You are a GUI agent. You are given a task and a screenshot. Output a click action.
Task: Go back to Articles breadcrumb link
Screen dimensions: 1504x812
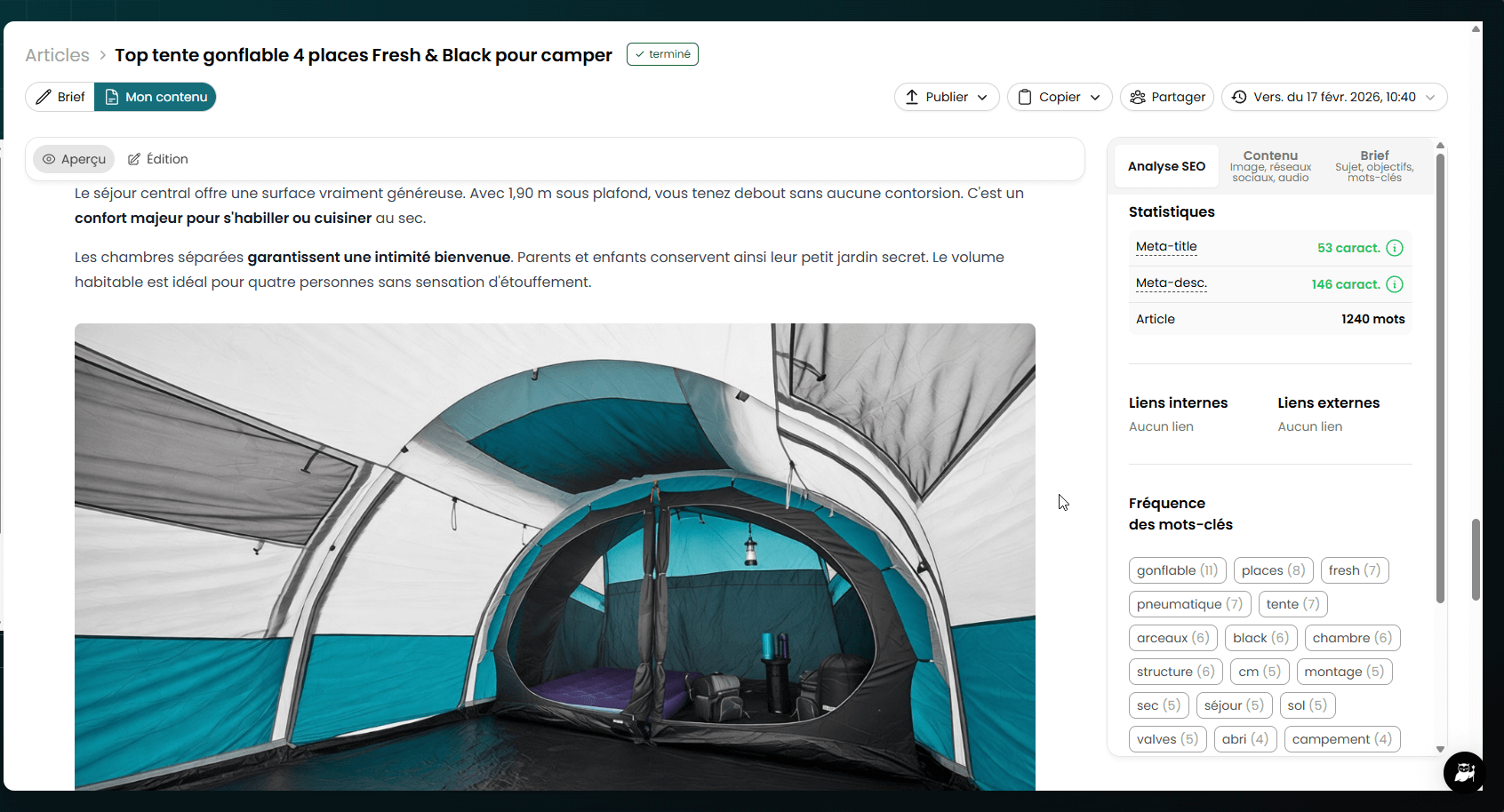tap(57, 55)
